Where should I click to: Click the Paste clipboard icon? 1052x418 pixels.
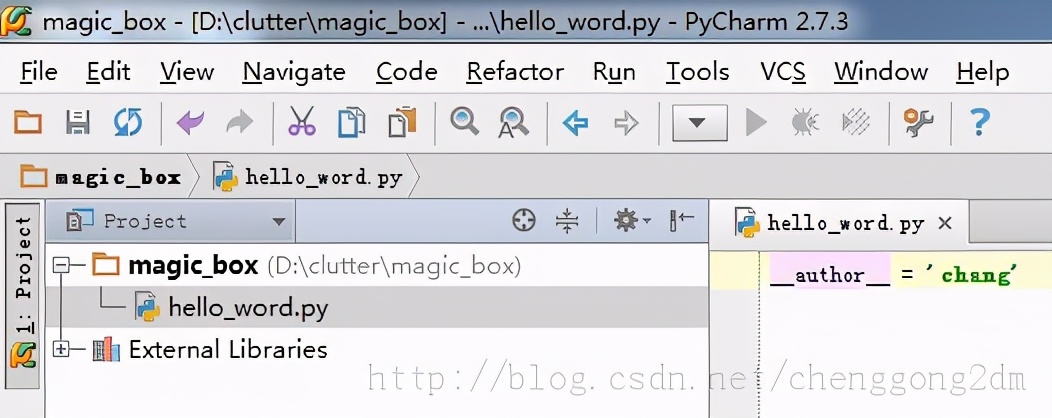point(403,122)
